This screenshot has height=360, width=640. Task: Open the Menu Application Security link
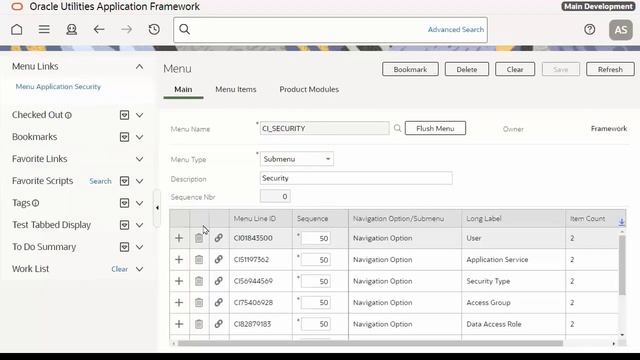(58, 87)
